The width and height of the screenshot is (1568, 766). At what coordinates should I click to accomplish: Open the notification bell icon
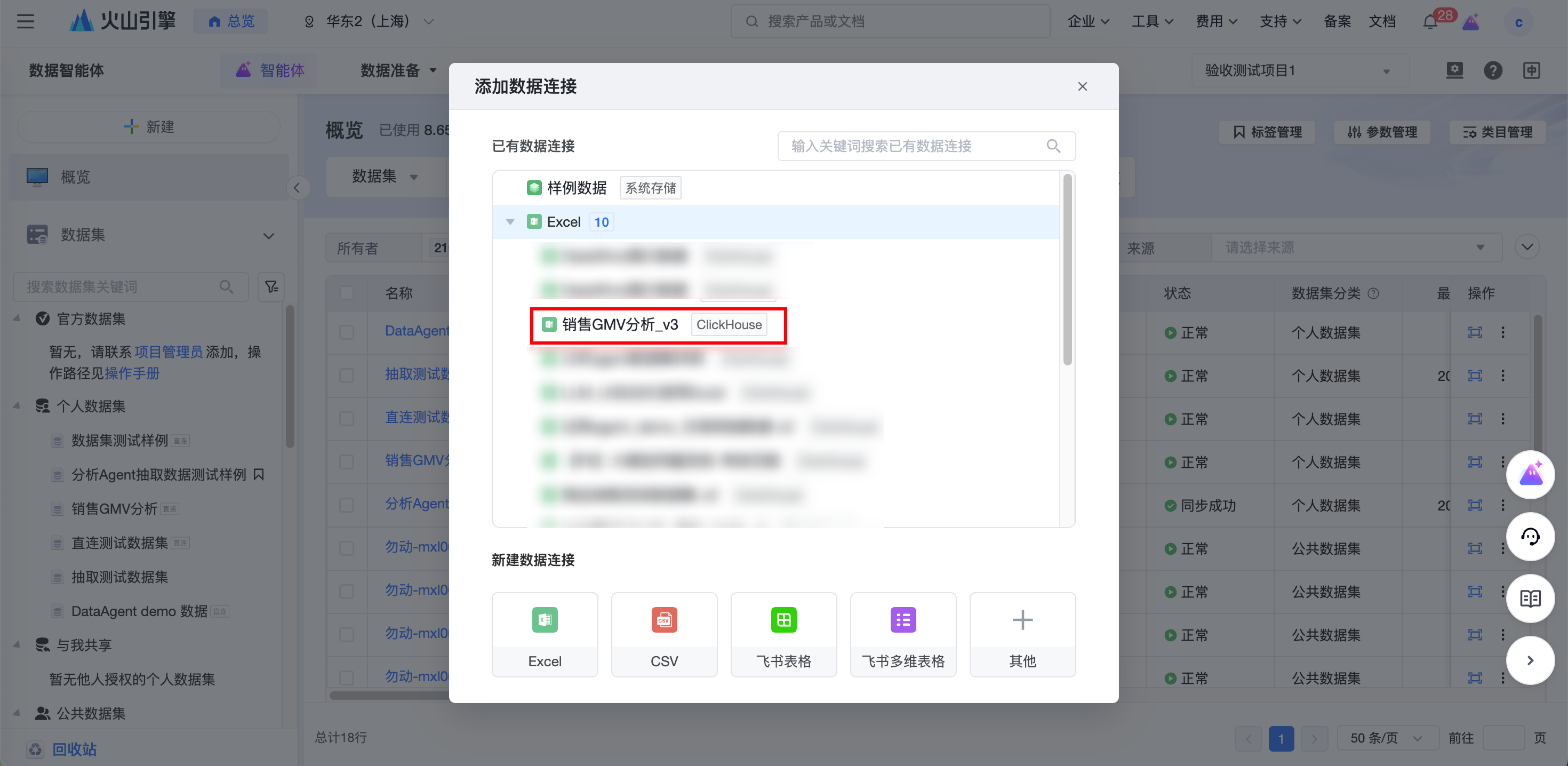pos(1430,22)
